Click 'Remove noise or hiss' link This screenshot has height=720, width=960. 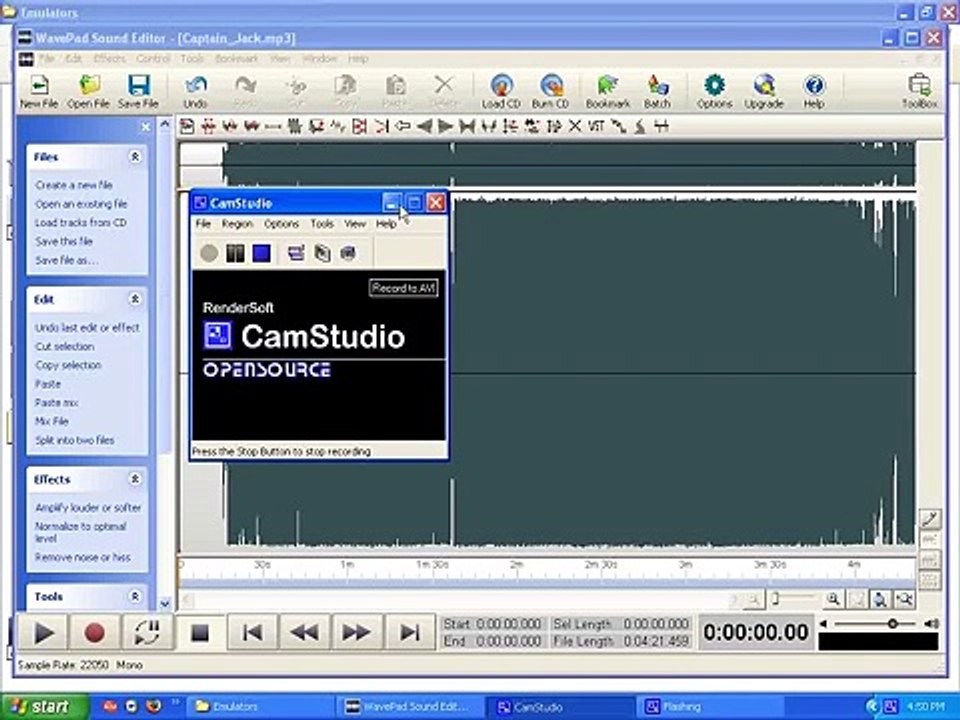[83, 557]
